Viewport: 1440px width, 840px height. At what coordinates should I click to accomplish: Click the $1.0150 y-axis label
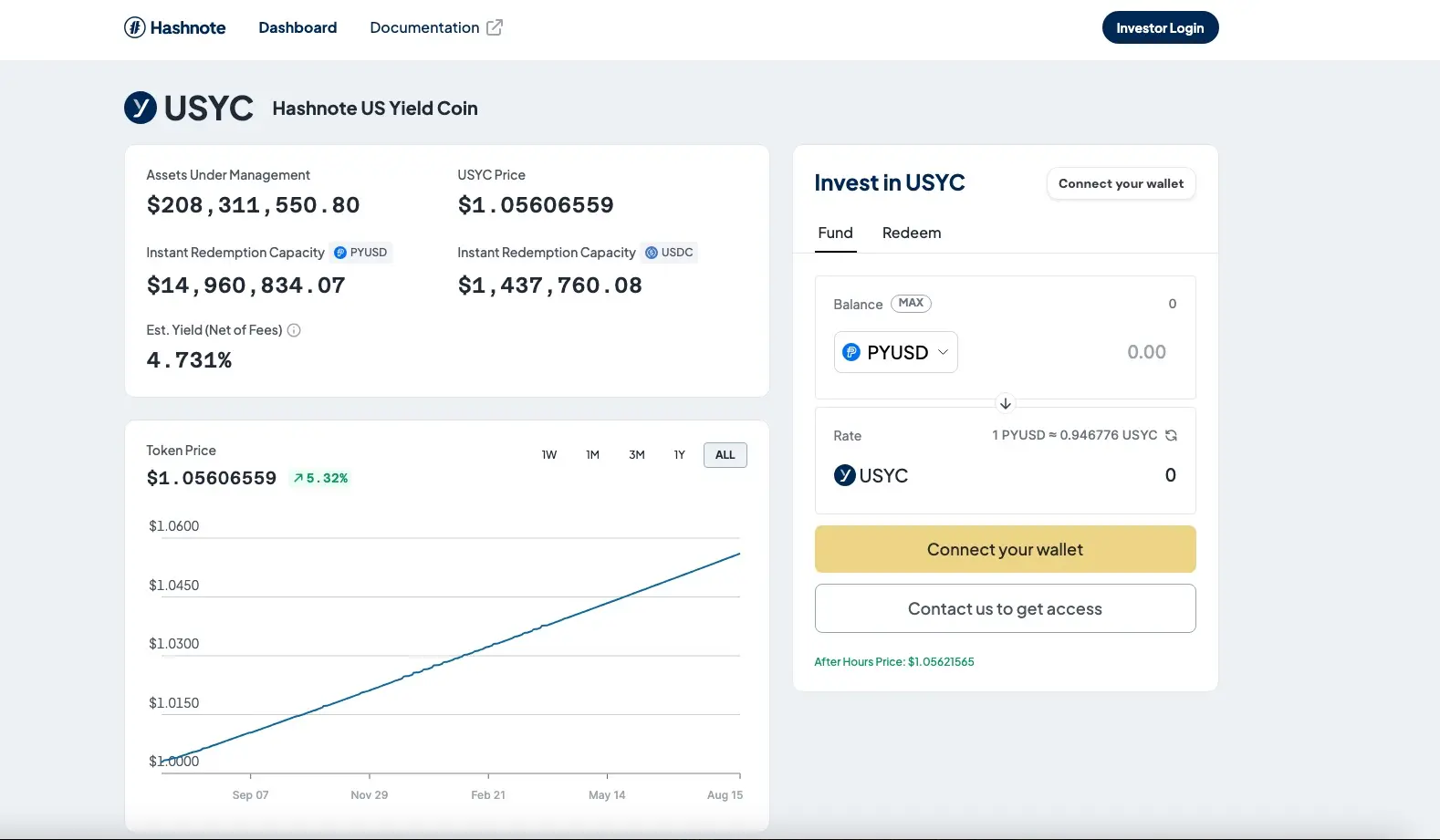coord(173,703)
